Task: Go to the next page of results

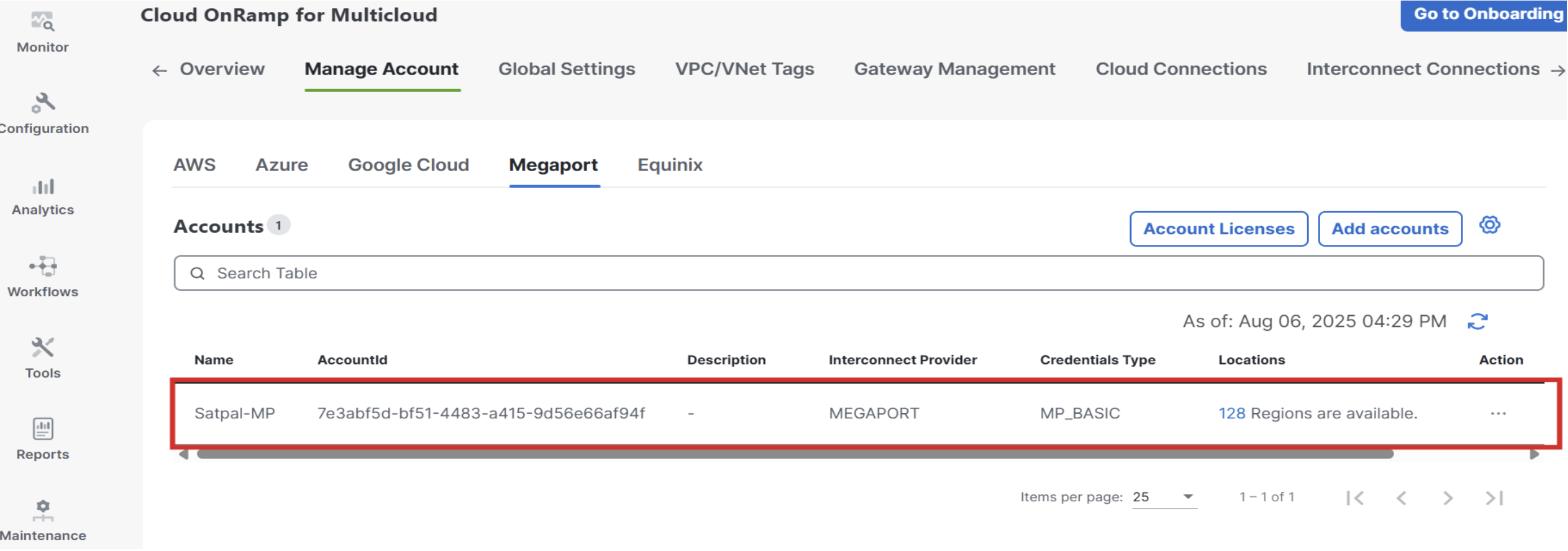Action: 1448,499
